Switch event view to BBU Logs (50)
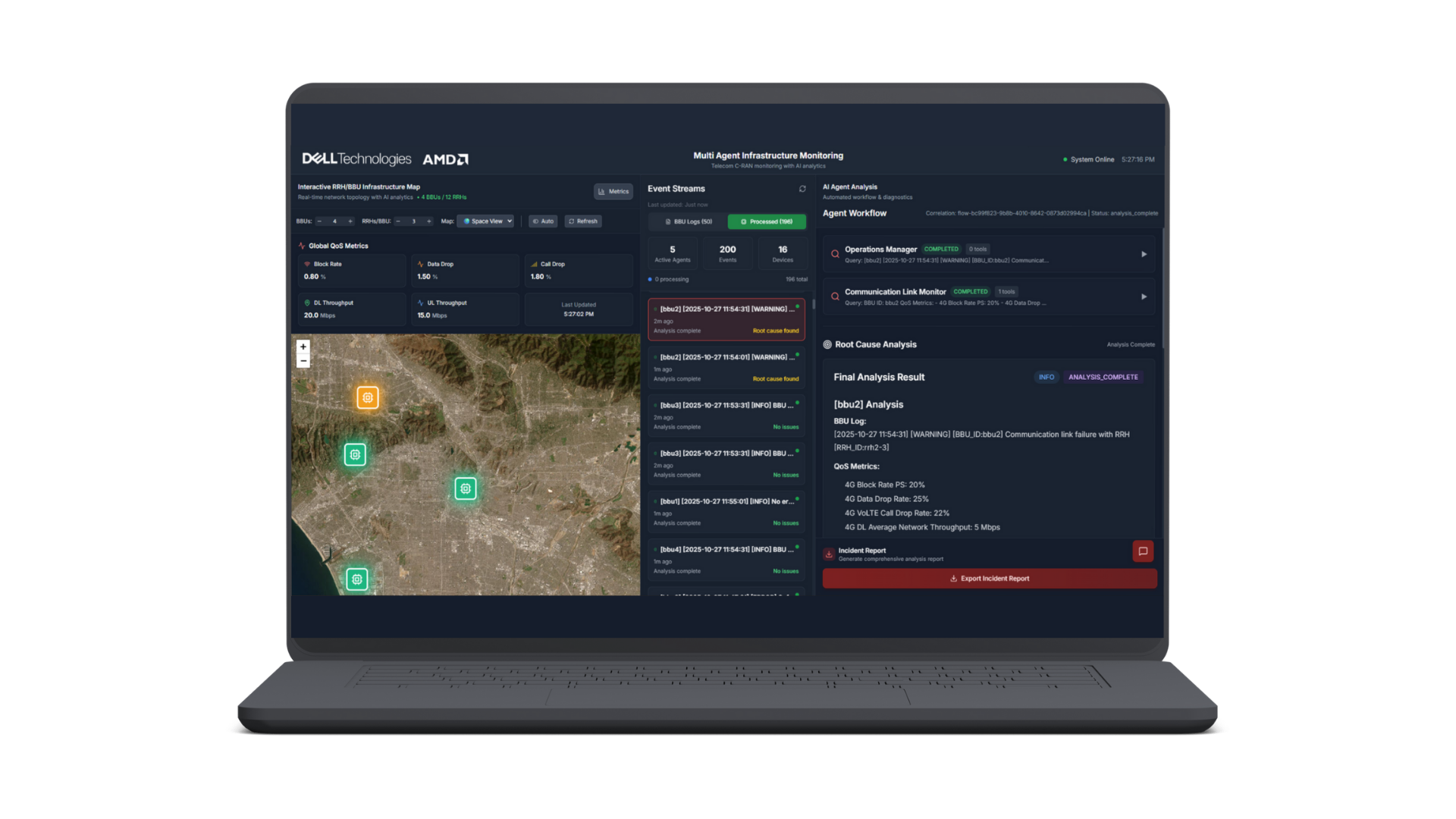Image resolution: width=1456 pixels, height=819 pixels. [x=686, y=221]
